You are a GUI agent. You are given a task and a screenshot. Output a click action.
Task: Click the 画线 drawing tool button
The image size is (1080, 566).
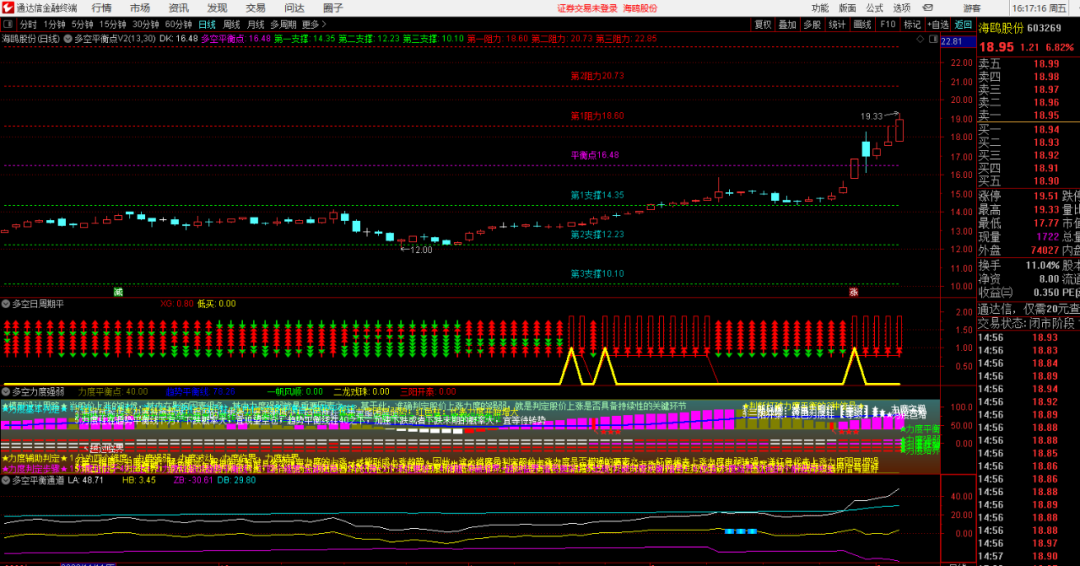862,24
